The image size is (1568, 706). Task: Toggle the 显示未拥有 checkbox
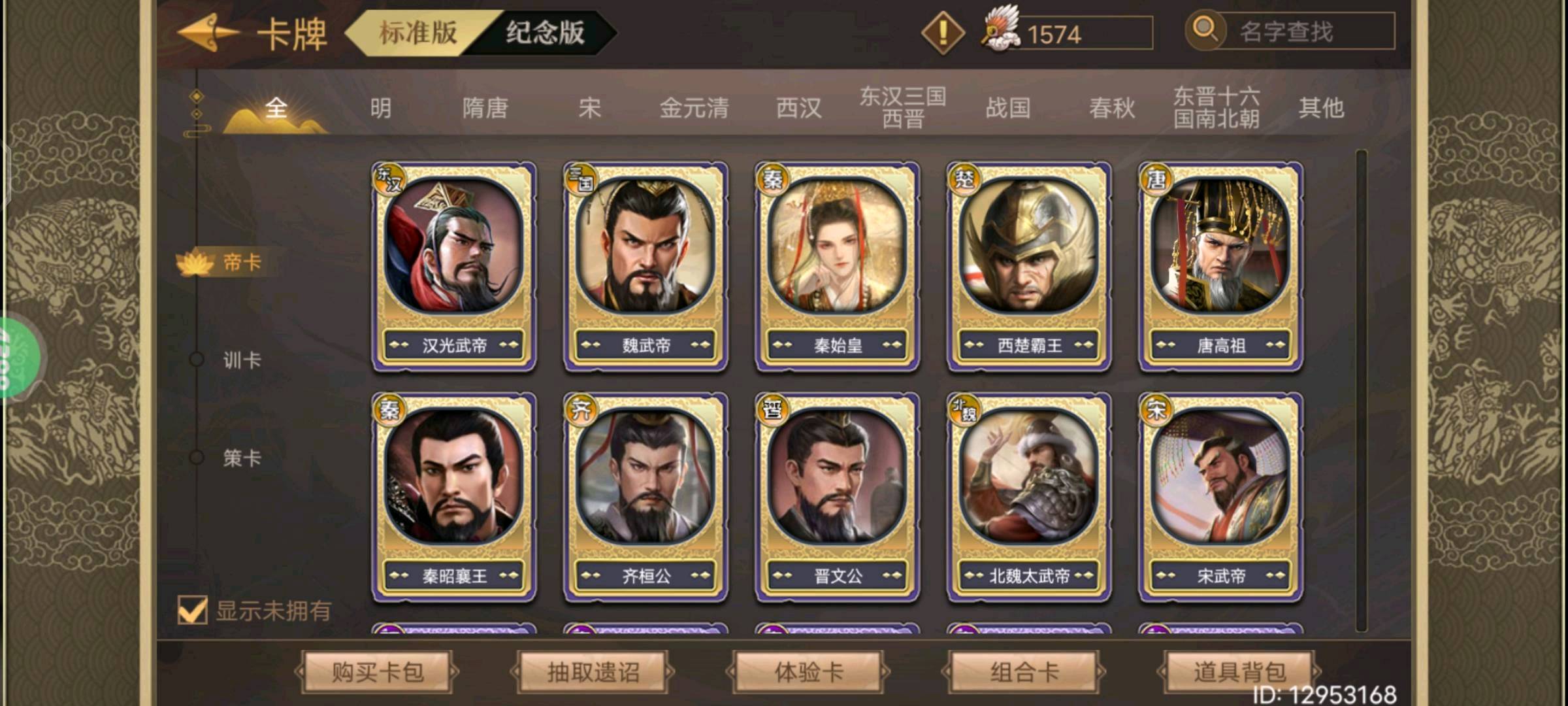click(x=193, y=611)
